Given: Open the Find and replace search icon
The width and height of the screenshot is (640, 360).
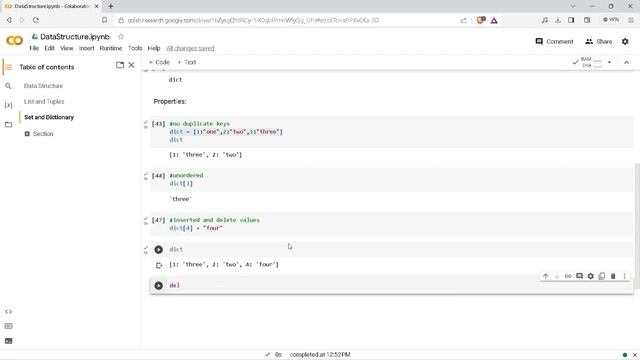Looking at the screenshot, I should click(8, 86).
